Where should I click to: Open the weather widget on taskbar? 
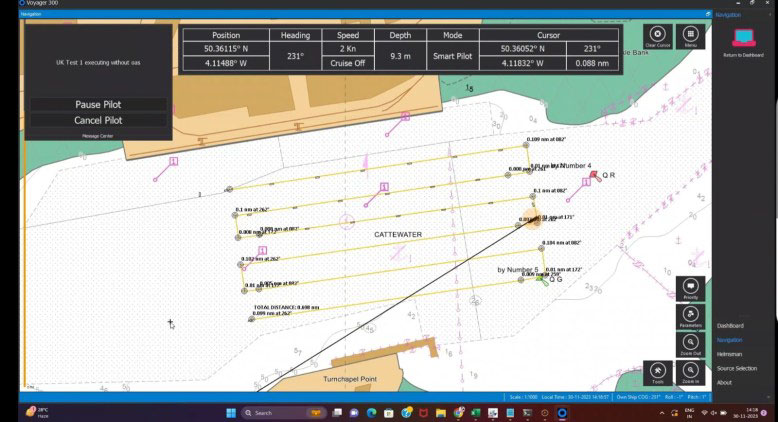(x=37, y=413)
